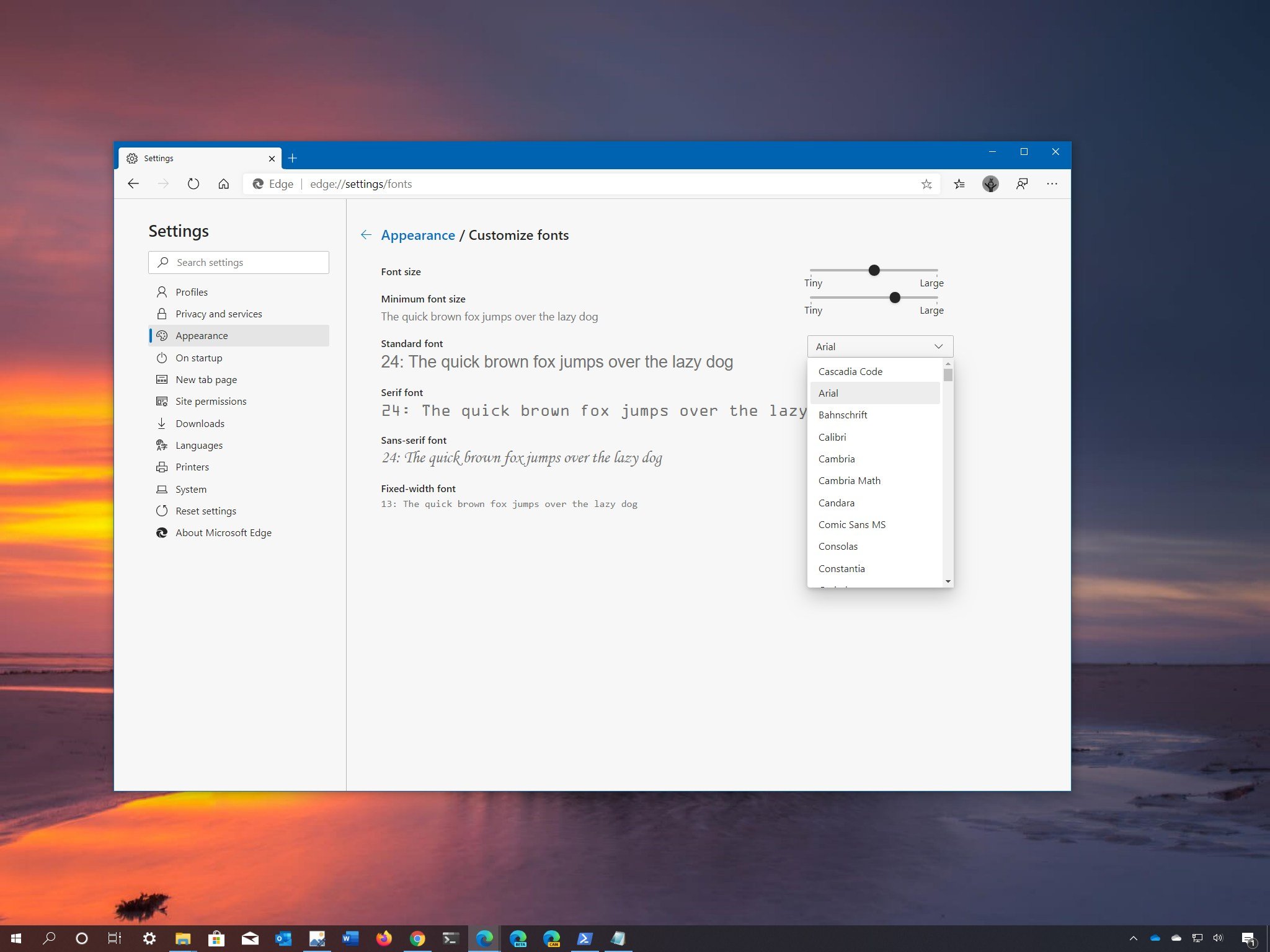Select Constantia from the font dropdown
This screenshot has height=952, width=1270.
coord(842,568)
